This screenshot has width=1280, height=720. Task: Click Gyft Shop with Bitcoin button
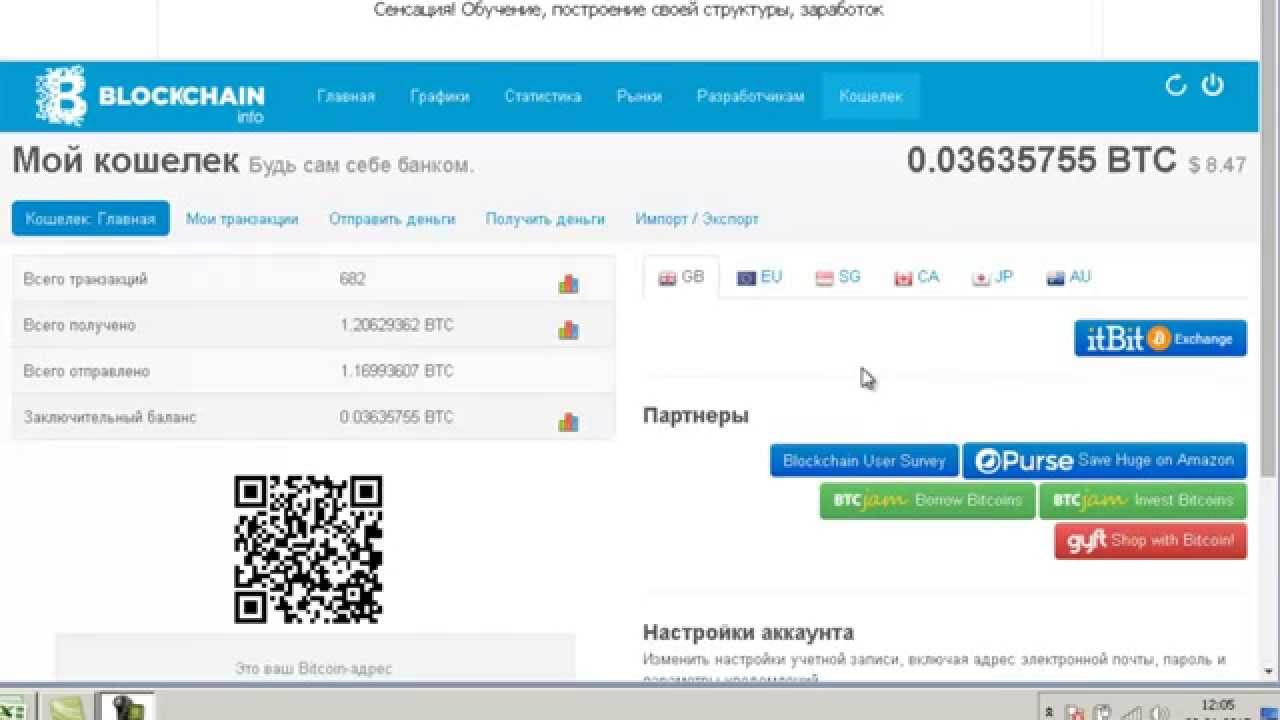pyautogui.click(x=1151, y=541)
